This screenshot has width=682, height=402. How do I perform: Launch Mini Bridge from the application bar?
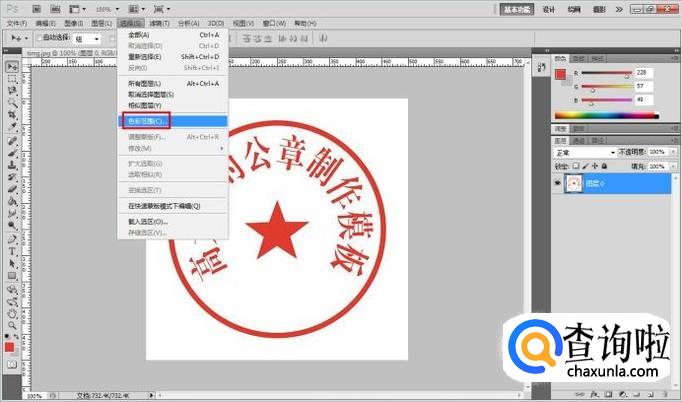[55, 9]
